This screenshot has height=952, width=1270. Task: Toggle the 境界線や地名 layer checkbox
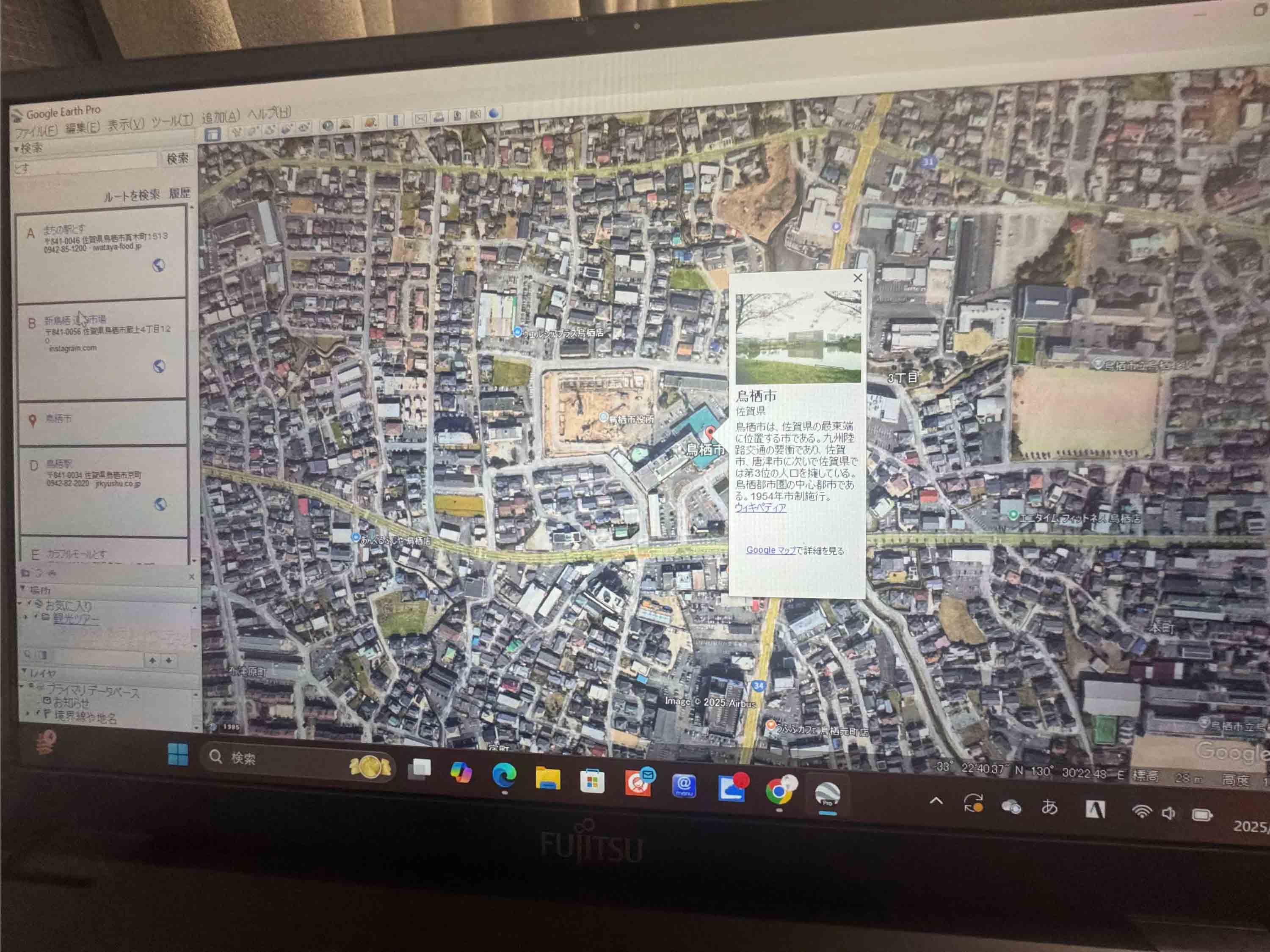click(x=38, y=713)
